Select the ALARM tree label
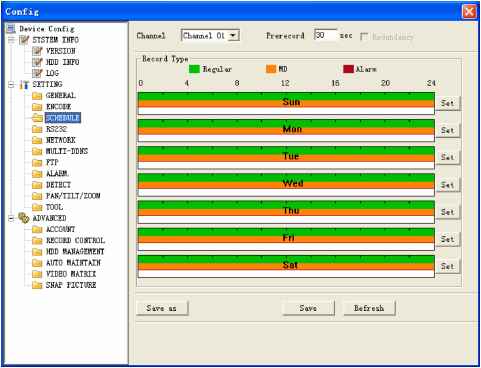Image resolution: width=481 pixels, height=368 pixels. [x=57, y=174]
